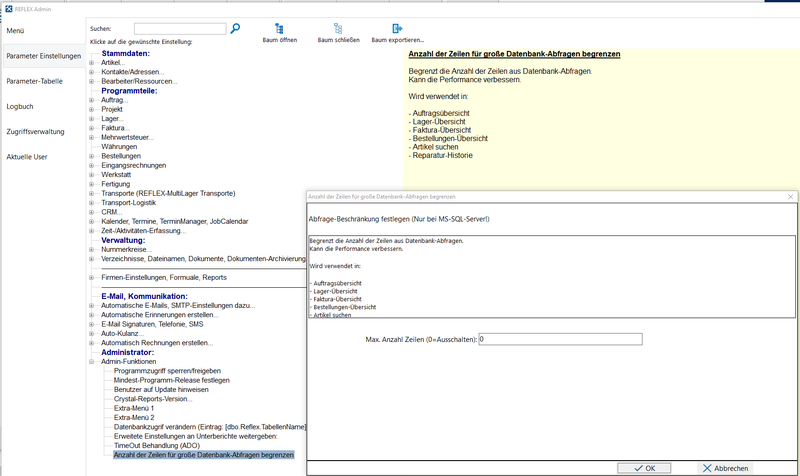Image resolution: width=800 pixels, height=476 pixels.
Task: Collapse the Admin-Funktionen tree node
Action: point(92,362)
